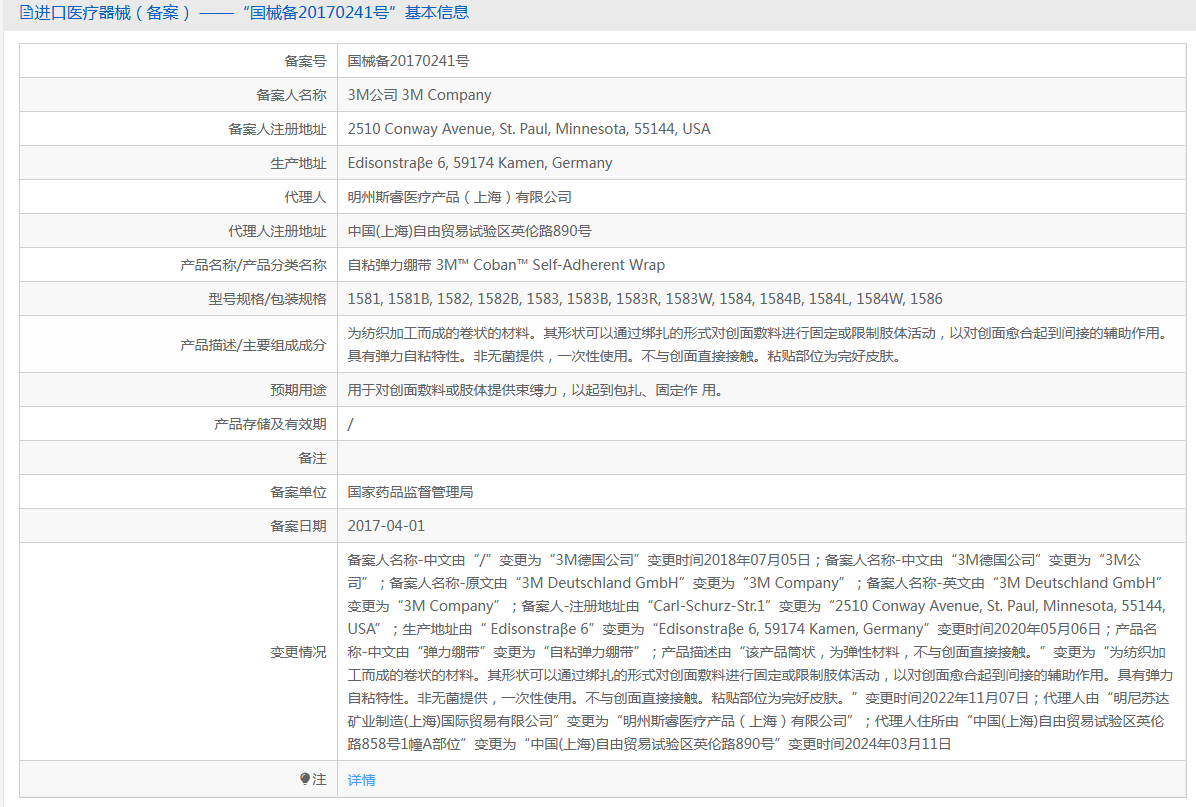Click the 备案人注册地址 label
Screen dimensions: 1196x807
click(x=278, y=129)
